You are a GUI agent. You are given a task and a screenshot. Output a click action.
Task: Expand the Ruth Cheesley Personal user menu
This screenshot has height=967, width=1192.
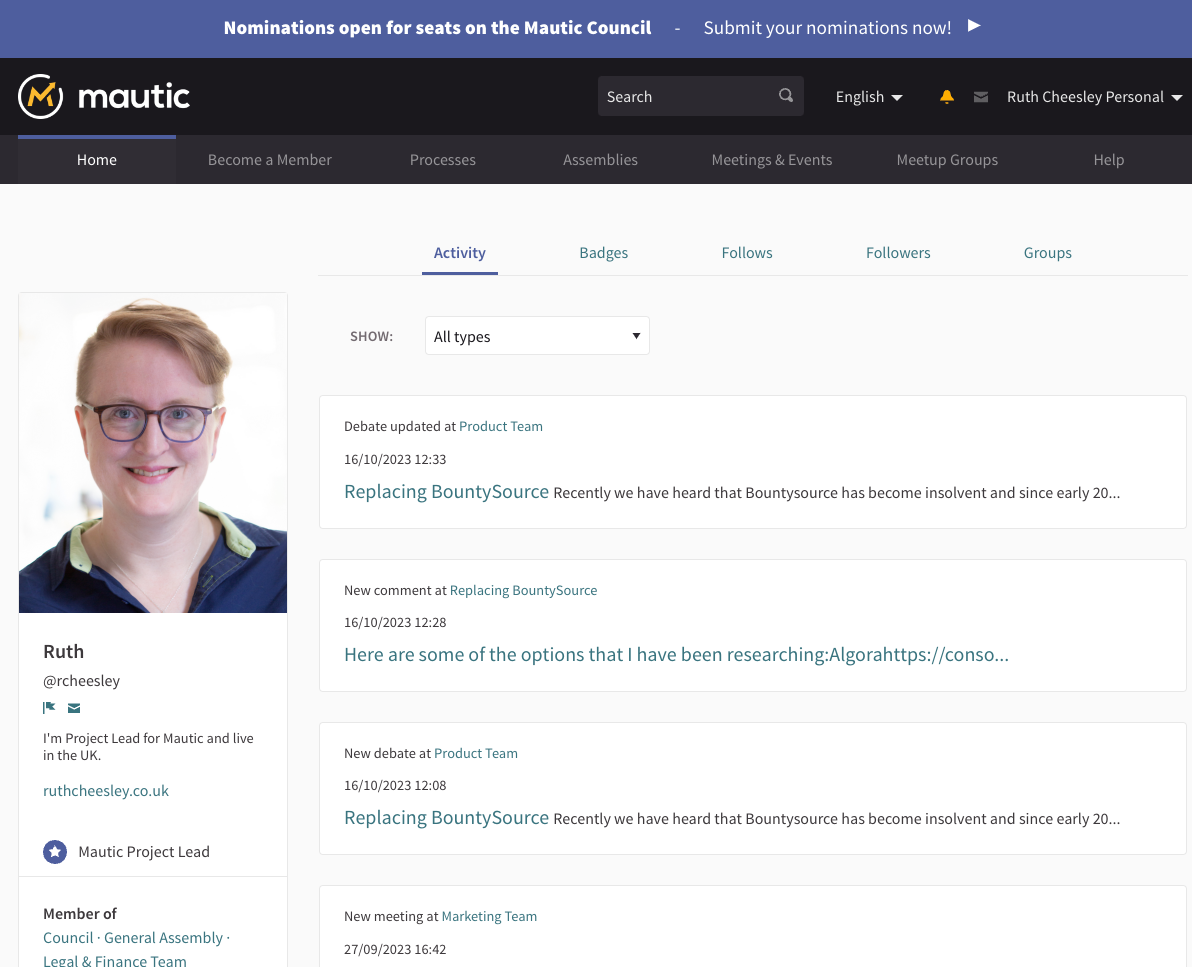(1094, 97)
